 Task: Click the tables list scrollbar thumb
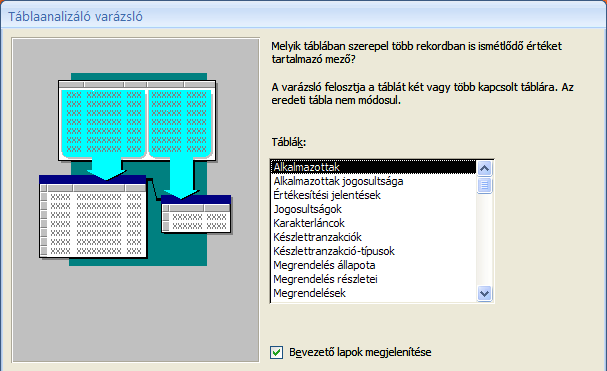coord(485,185)
